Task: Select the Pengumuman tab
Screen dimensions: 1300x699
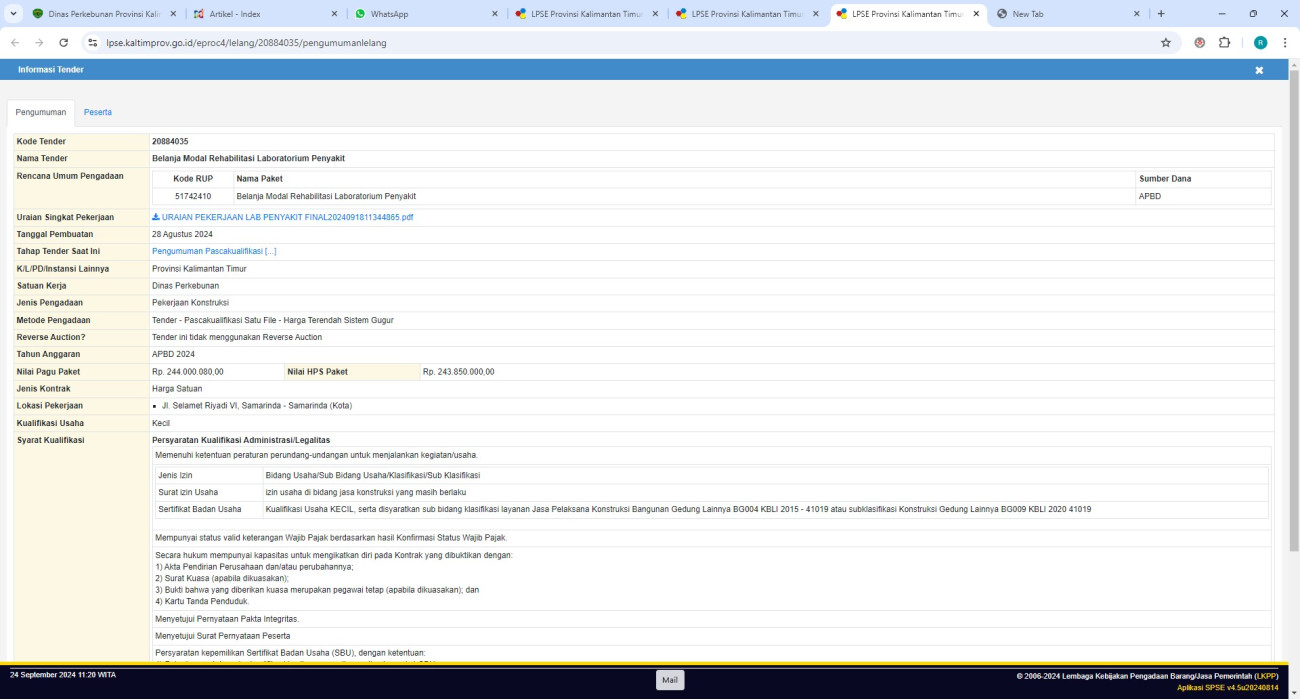Action: [41, 112]
